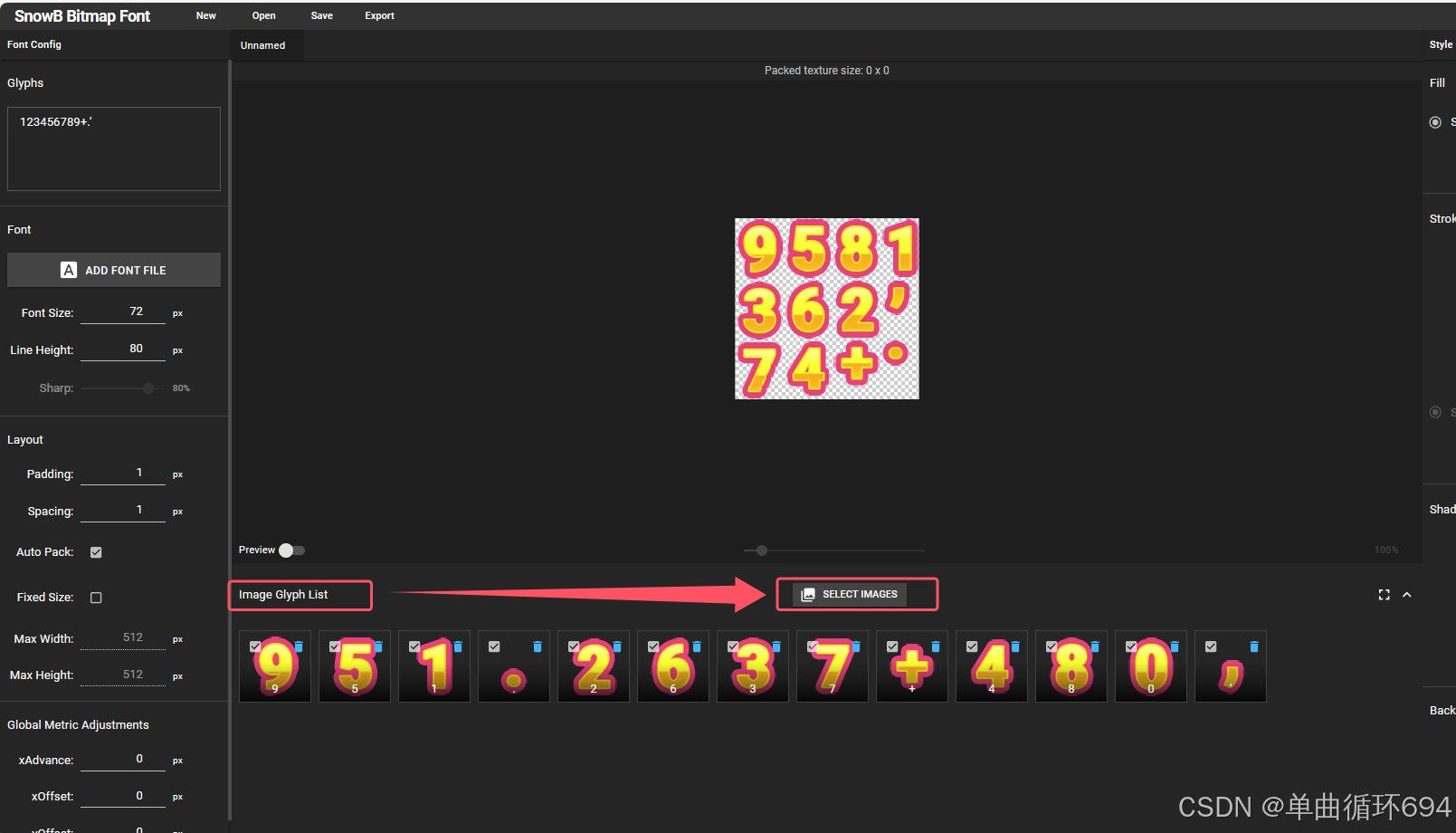Click the packed texture preview image
This screenshot has width=1456, height=833.
(827, 309)
